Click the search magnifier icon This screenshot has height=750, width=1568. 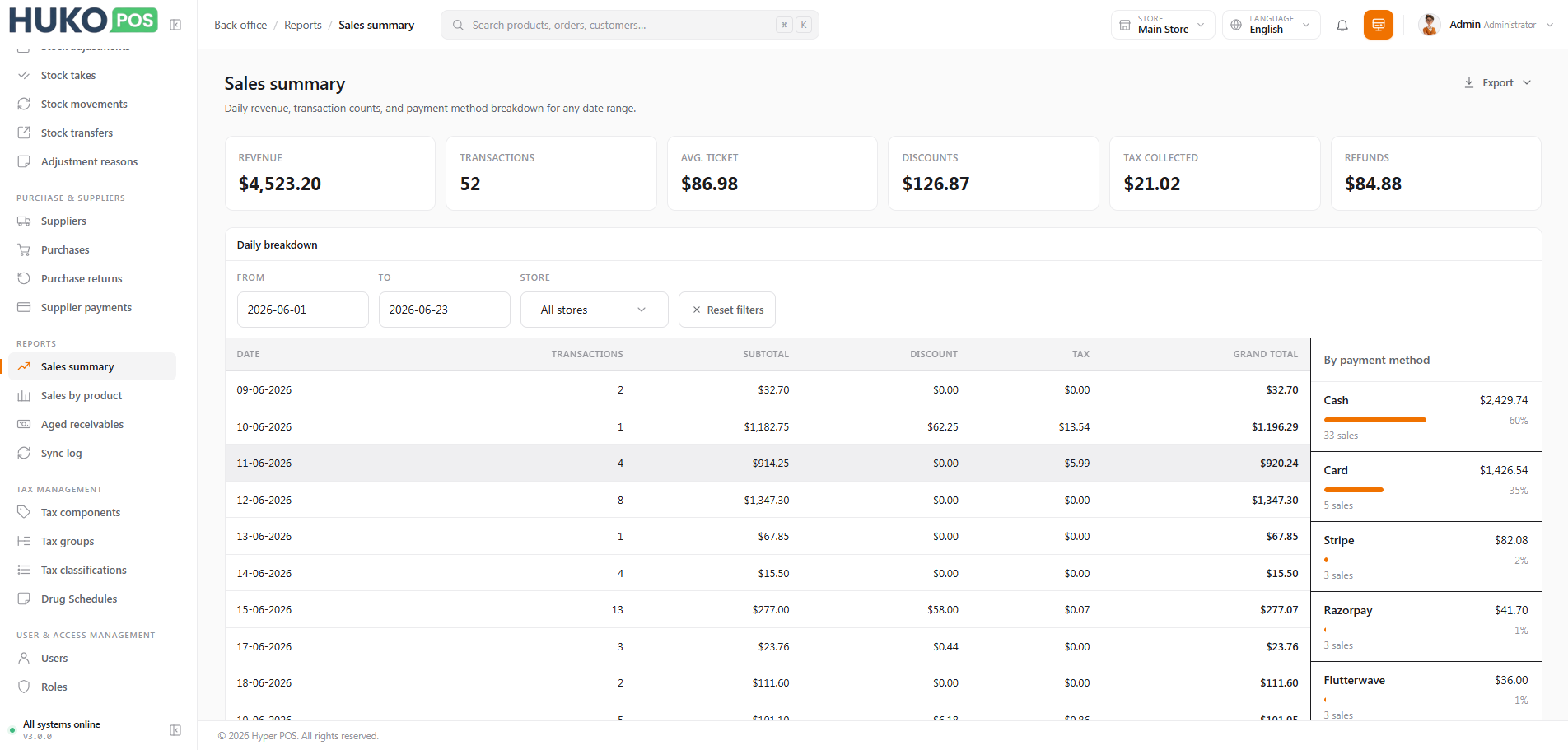[458, 25]
